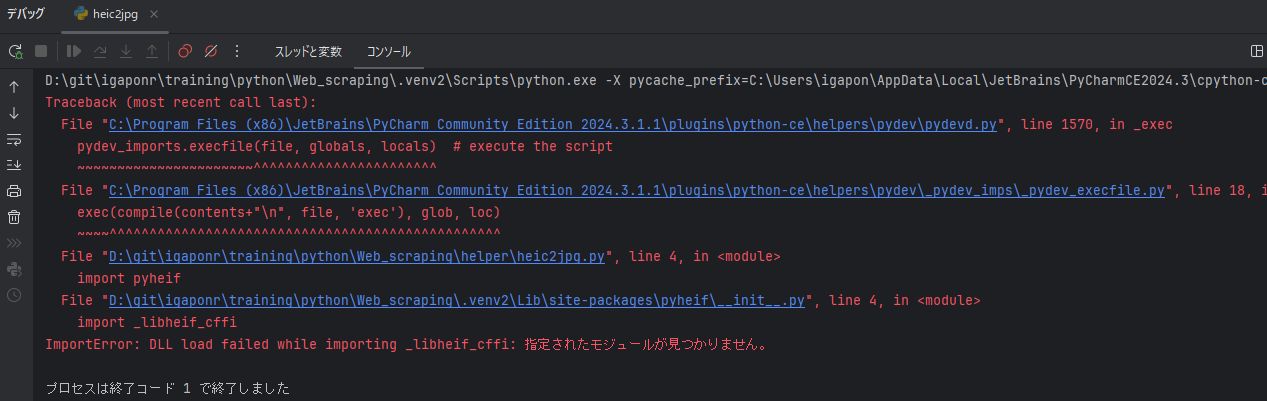Open the heic2jpg.py file link in traceback
The height and width of the screenshot is (401, 1267).
coord(356,257)
